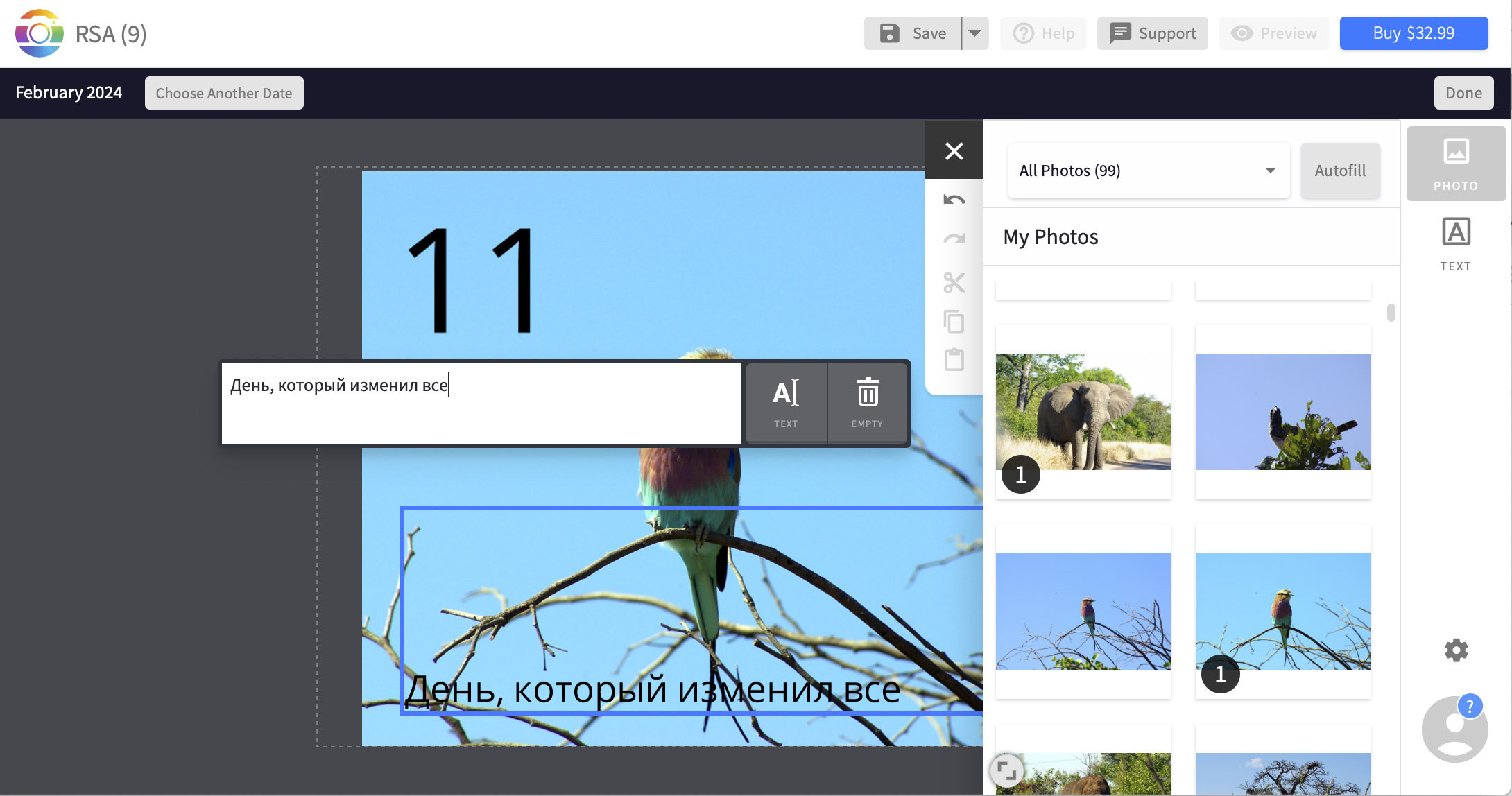The width and height of the screenshot is (1512, 796).
Task: Save the RSA (9) project
Action: point(913,33)
